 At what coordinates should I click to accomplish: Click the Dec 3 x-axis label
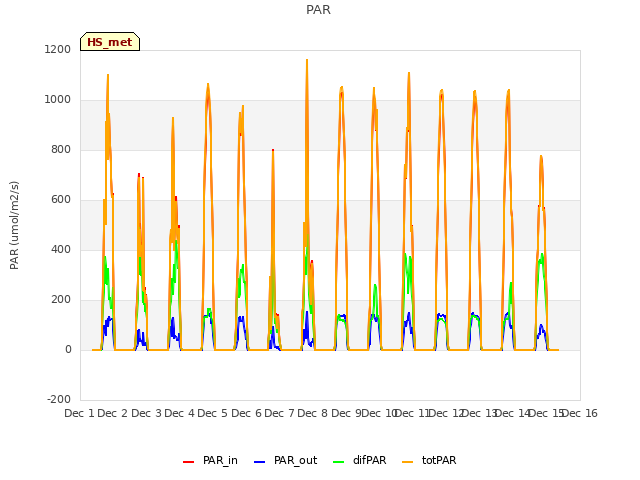pyautogui.click(x=147, y=413)
